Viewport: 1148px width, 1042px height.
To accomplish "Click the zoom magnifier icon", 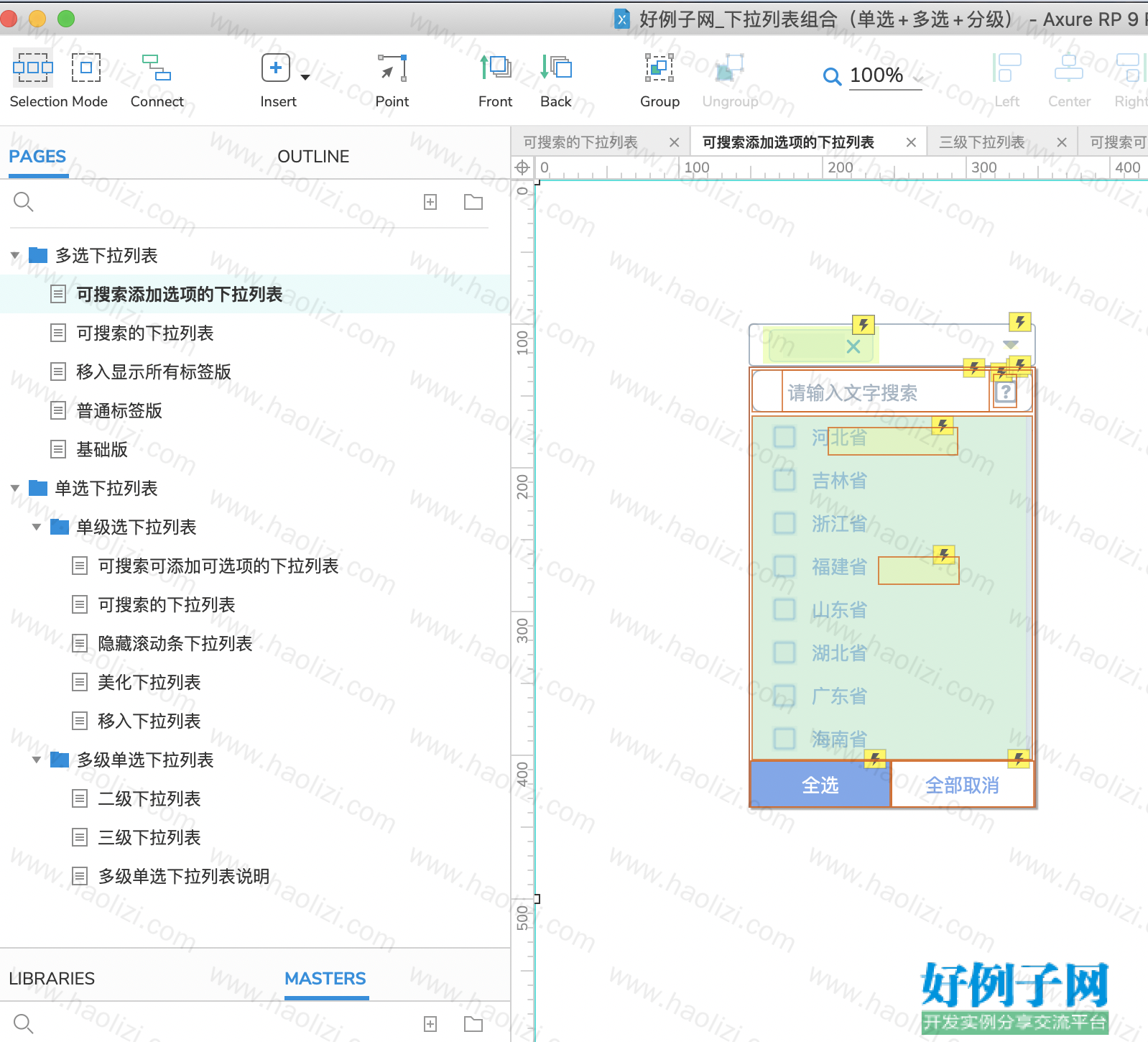I will pyautogui.click(x=832, y=76).
